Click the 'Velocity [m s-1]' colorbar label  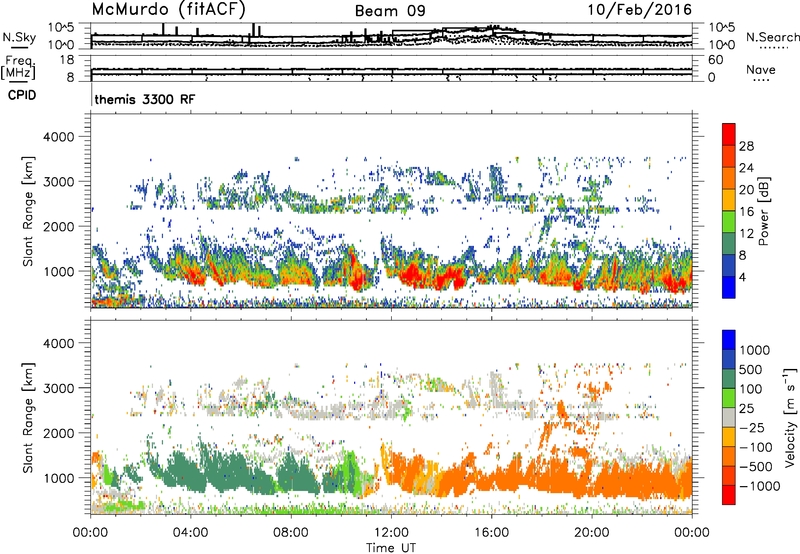coord(790,417)
